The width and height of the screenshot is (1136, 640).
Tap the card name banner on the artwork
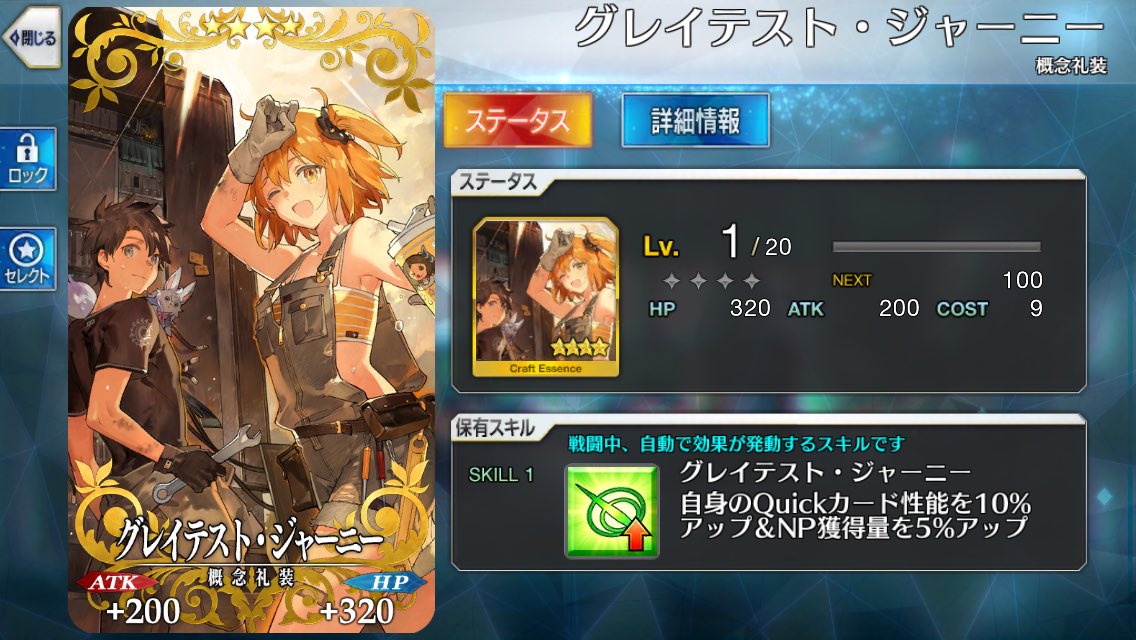click(x=250, y=540)
